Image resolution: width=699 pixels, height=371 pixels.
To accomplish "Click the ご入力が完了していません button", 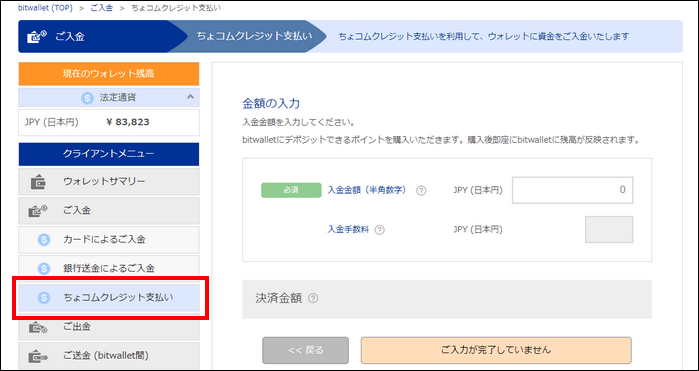I will 496,350.
